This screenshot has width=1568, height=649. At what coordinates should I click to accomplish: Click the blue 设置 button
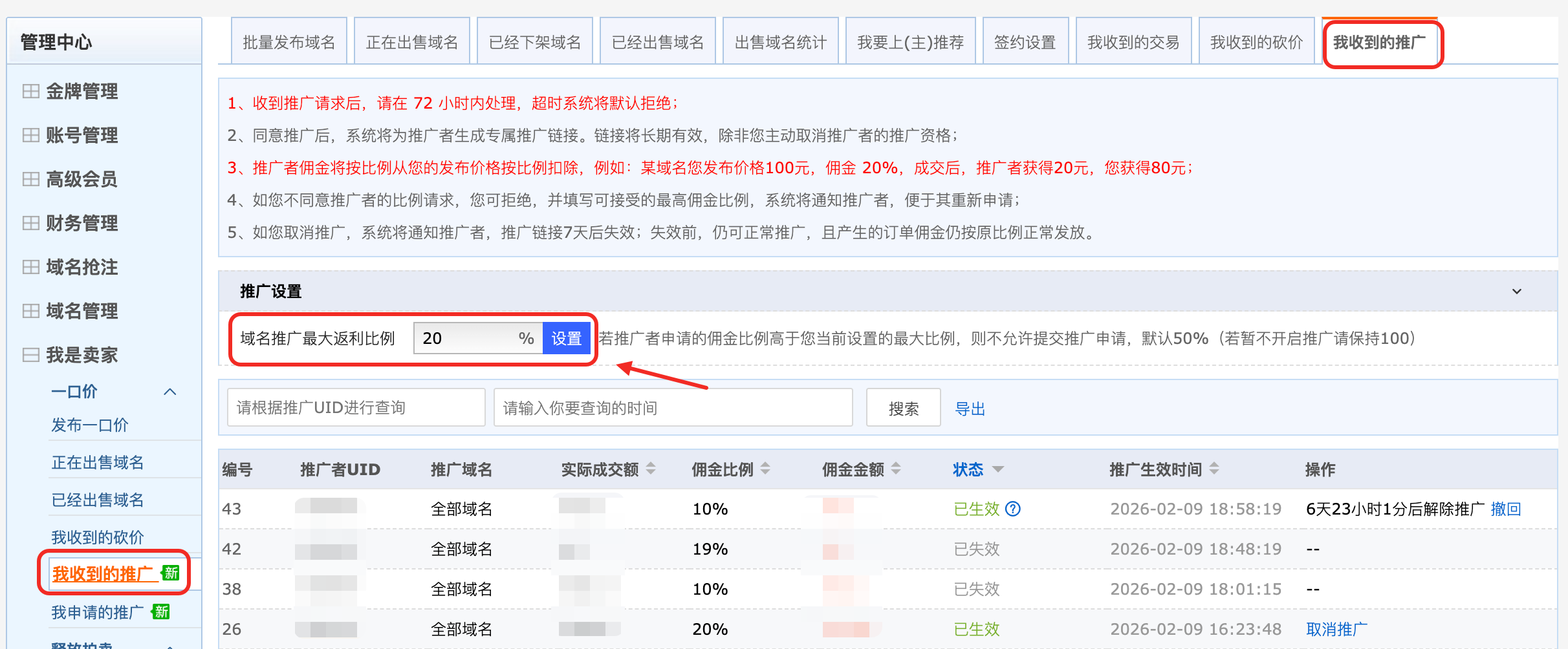click(566, 339)
